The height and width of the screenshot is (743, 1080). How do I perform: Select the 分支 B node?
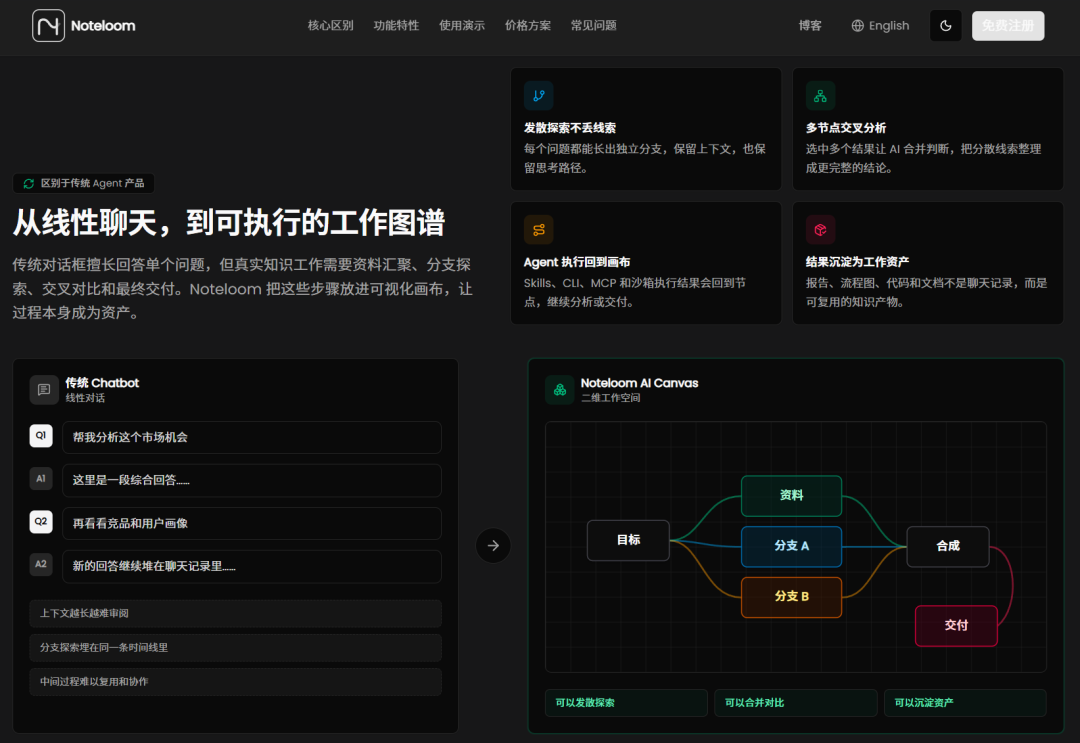click(x=791, y=597)
